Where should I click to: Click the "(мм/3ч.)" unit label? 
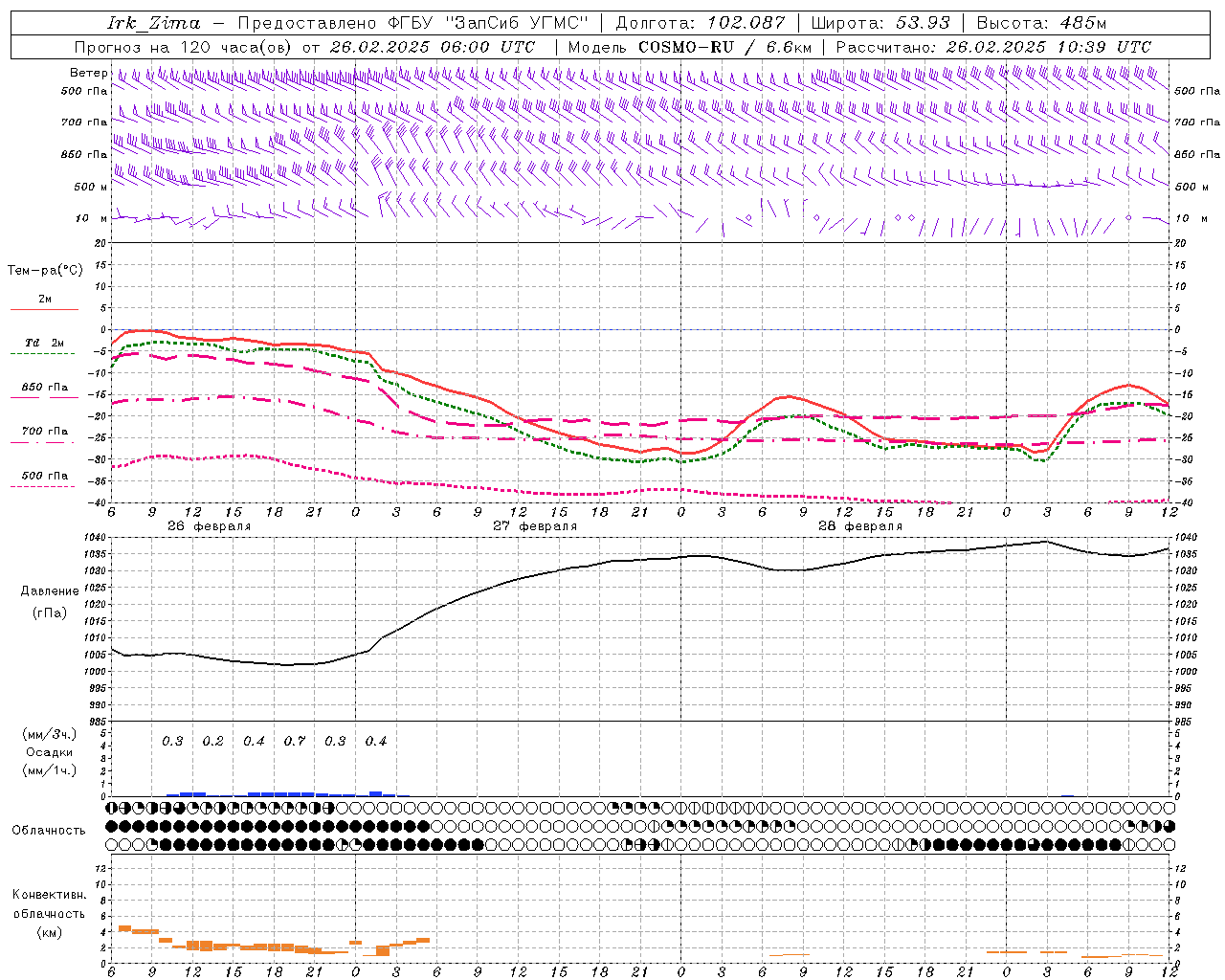pos(50,734)
